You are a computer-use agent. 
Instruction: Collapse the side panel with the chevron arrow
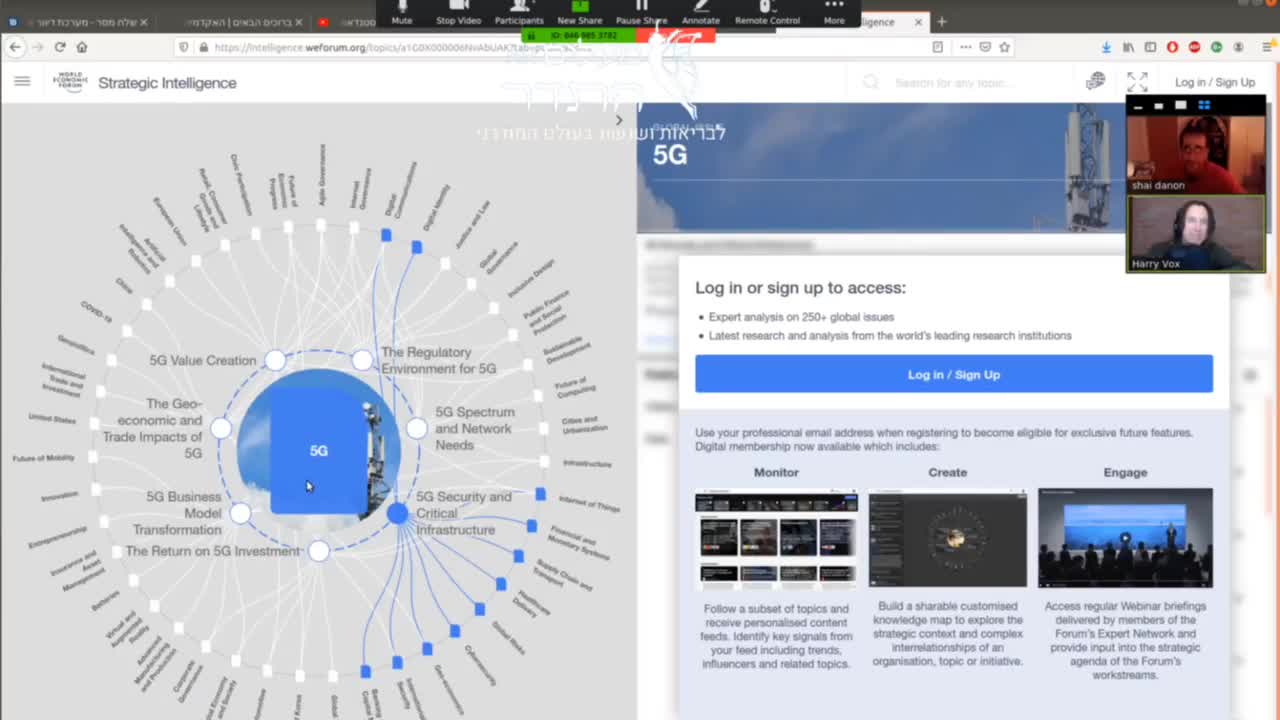(x=619, y=120)
